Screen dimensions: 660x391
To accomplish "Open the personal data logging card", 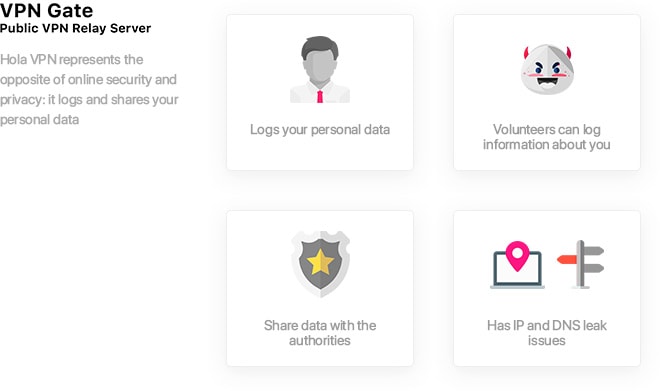I will [320, 92].
